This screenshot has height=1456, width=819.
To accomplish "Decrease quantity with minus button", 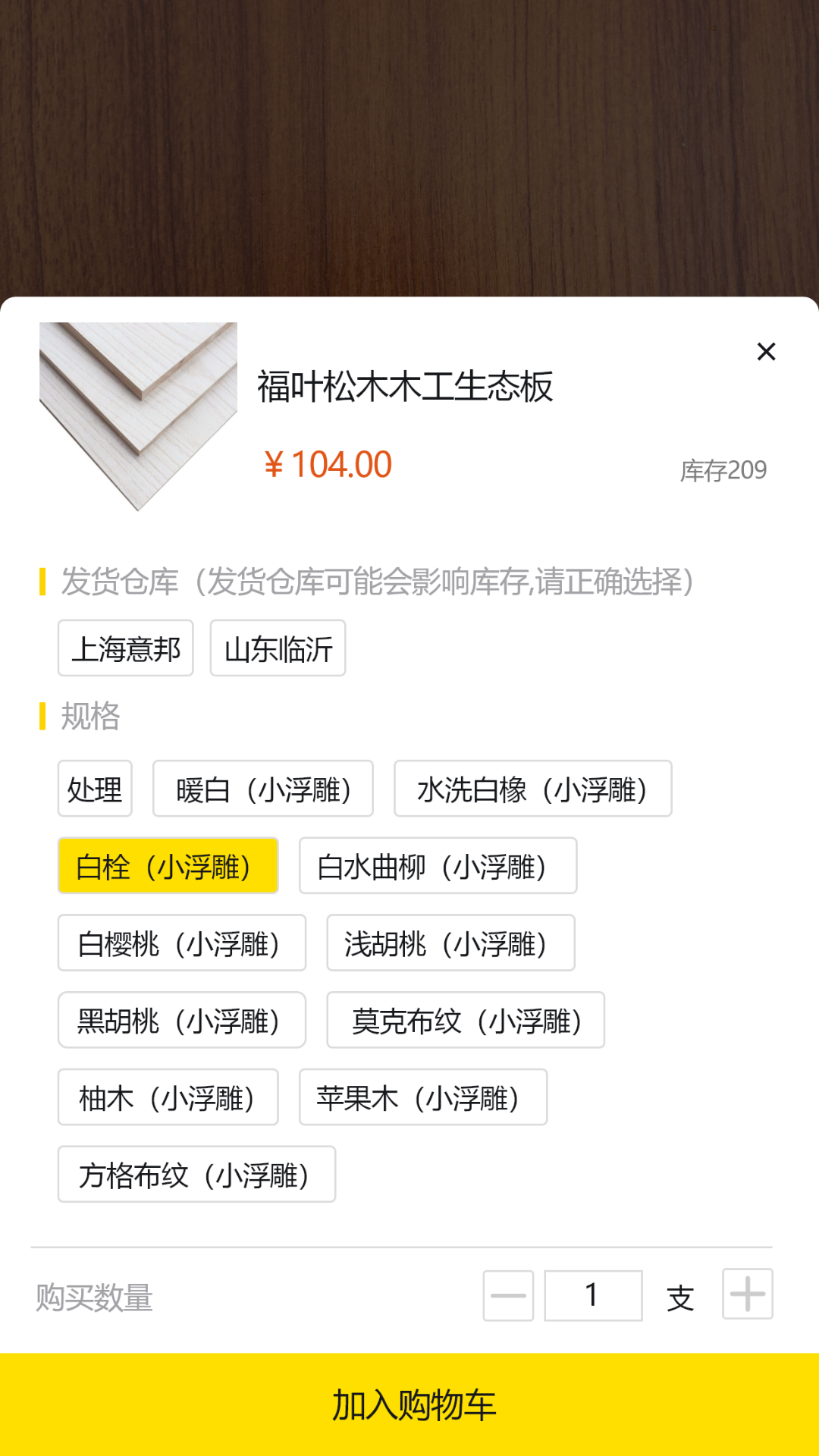I will [x=508, y=1295].
